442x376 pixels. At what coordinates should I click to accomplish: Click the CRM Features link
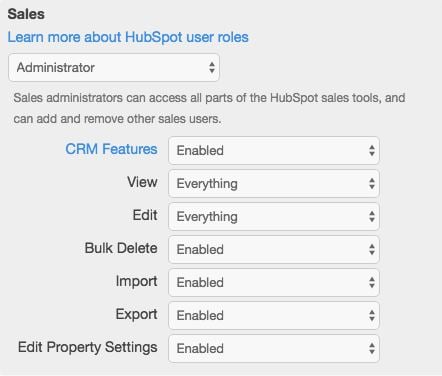point(111,149)
